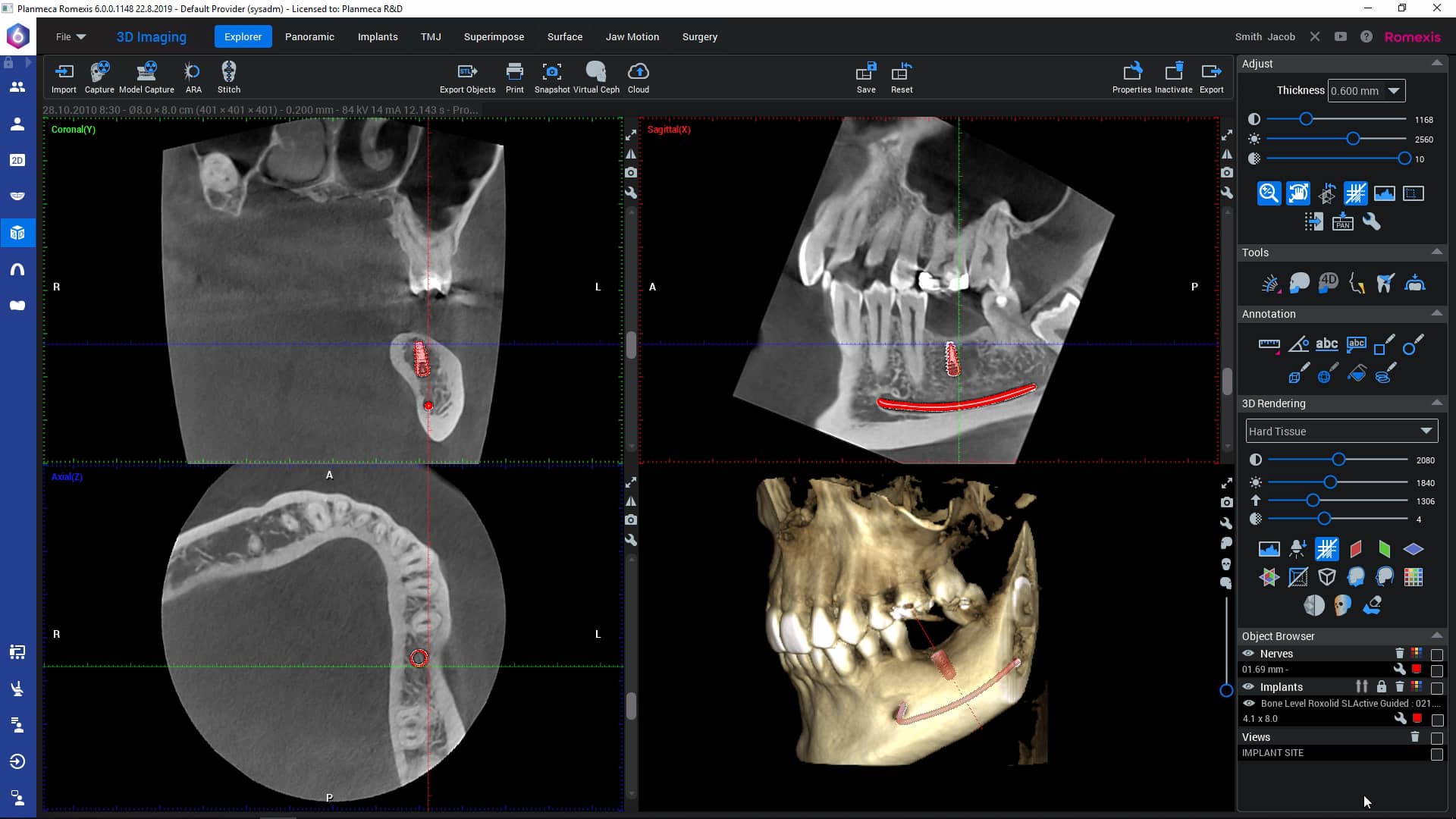Collapse the Annotation panel
Image resolution: width=1456 pixels, height=819 pixels.
[1437, 313]
